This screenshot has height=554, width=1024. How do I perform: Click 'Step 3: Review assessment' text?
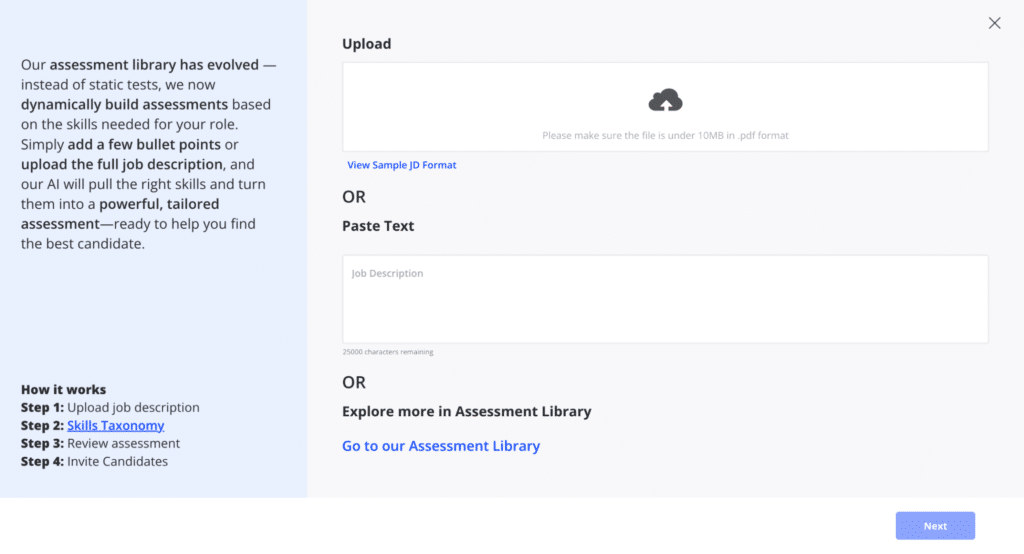point(101,444)
